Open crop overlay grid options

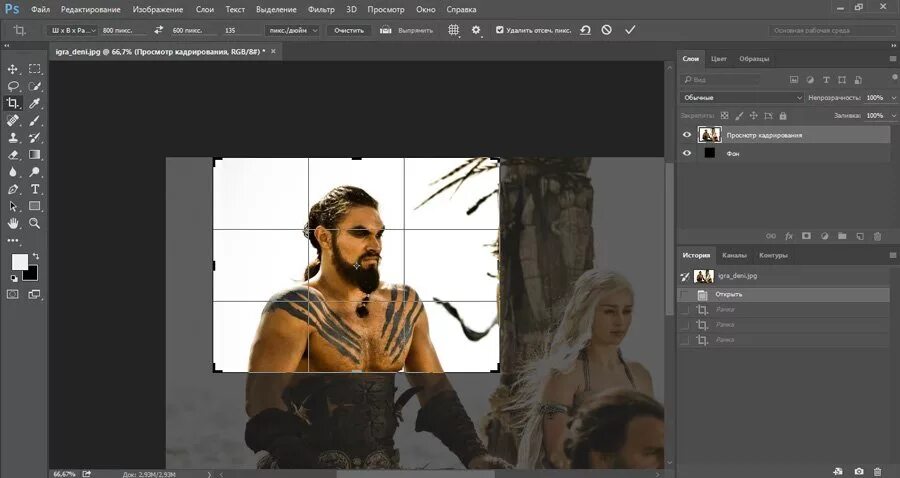pos(453,30)
